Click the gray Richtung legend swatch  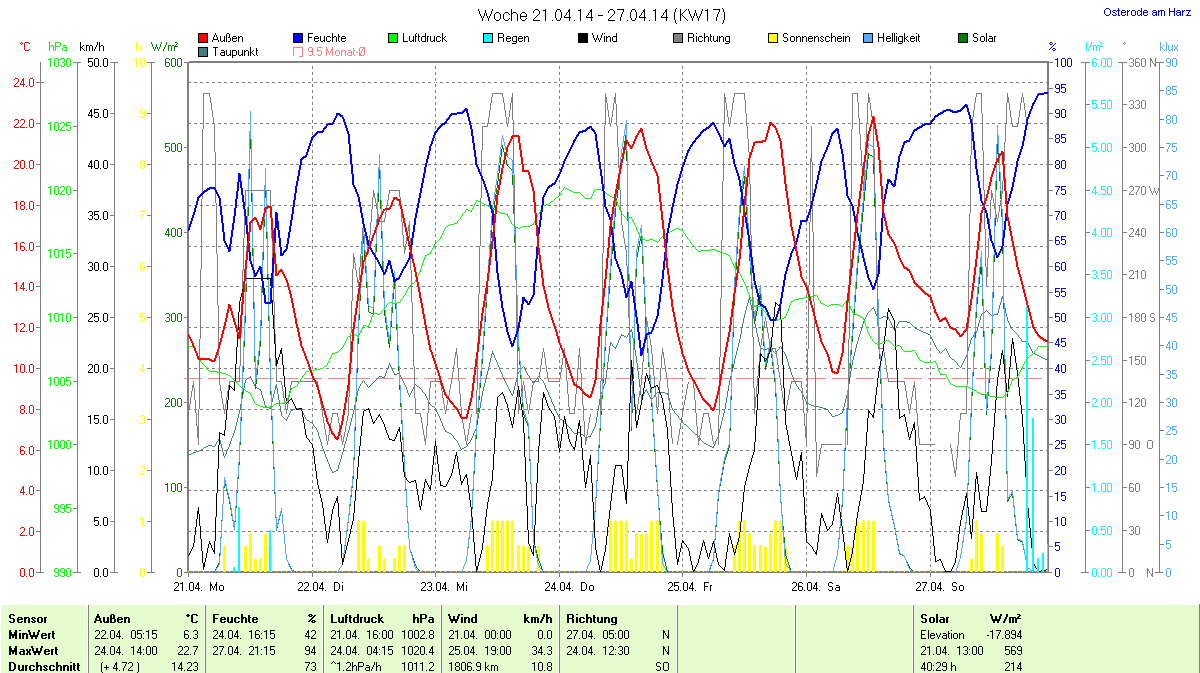tap(678, 38)
